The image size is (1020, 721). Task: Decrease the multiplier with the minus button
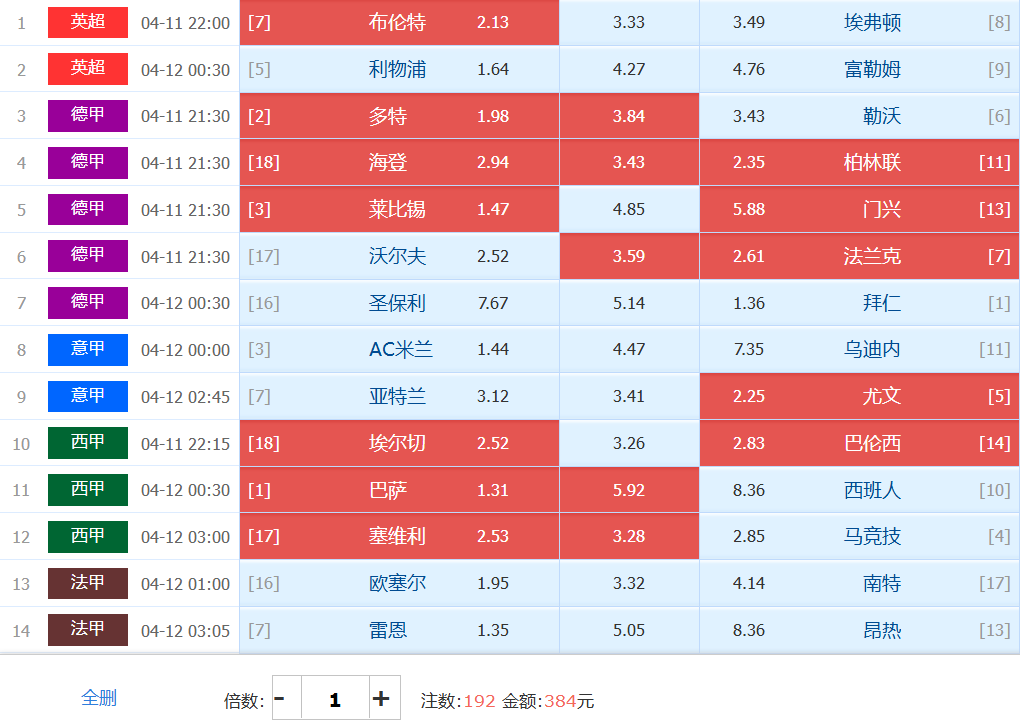click(280, 699)
